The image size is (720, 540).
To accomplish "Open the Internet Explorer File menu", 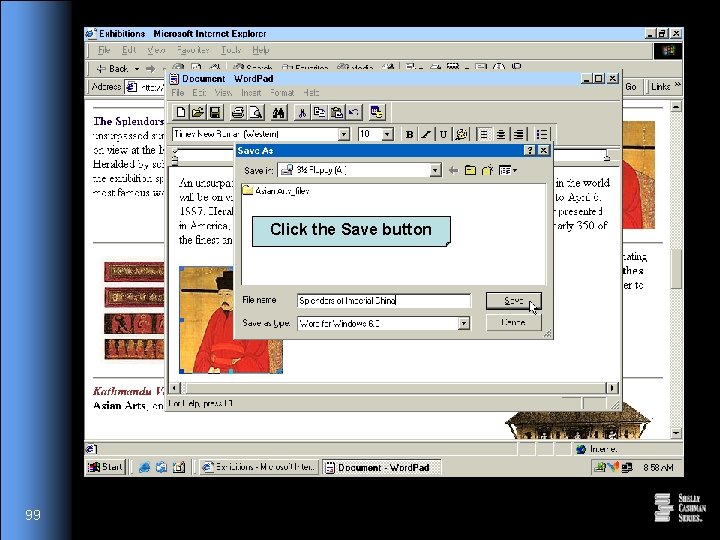I will 104,50.
